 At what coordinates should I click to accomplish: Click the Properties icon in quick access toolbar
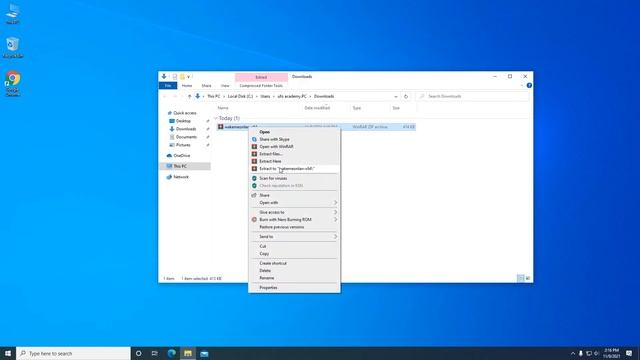pyautogui.click(x=174, y=76)
